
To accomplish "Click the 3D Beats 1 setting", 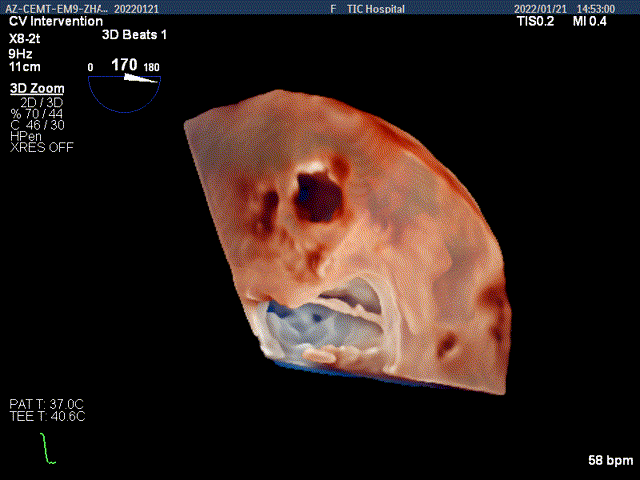I will [x=134, y=34].
